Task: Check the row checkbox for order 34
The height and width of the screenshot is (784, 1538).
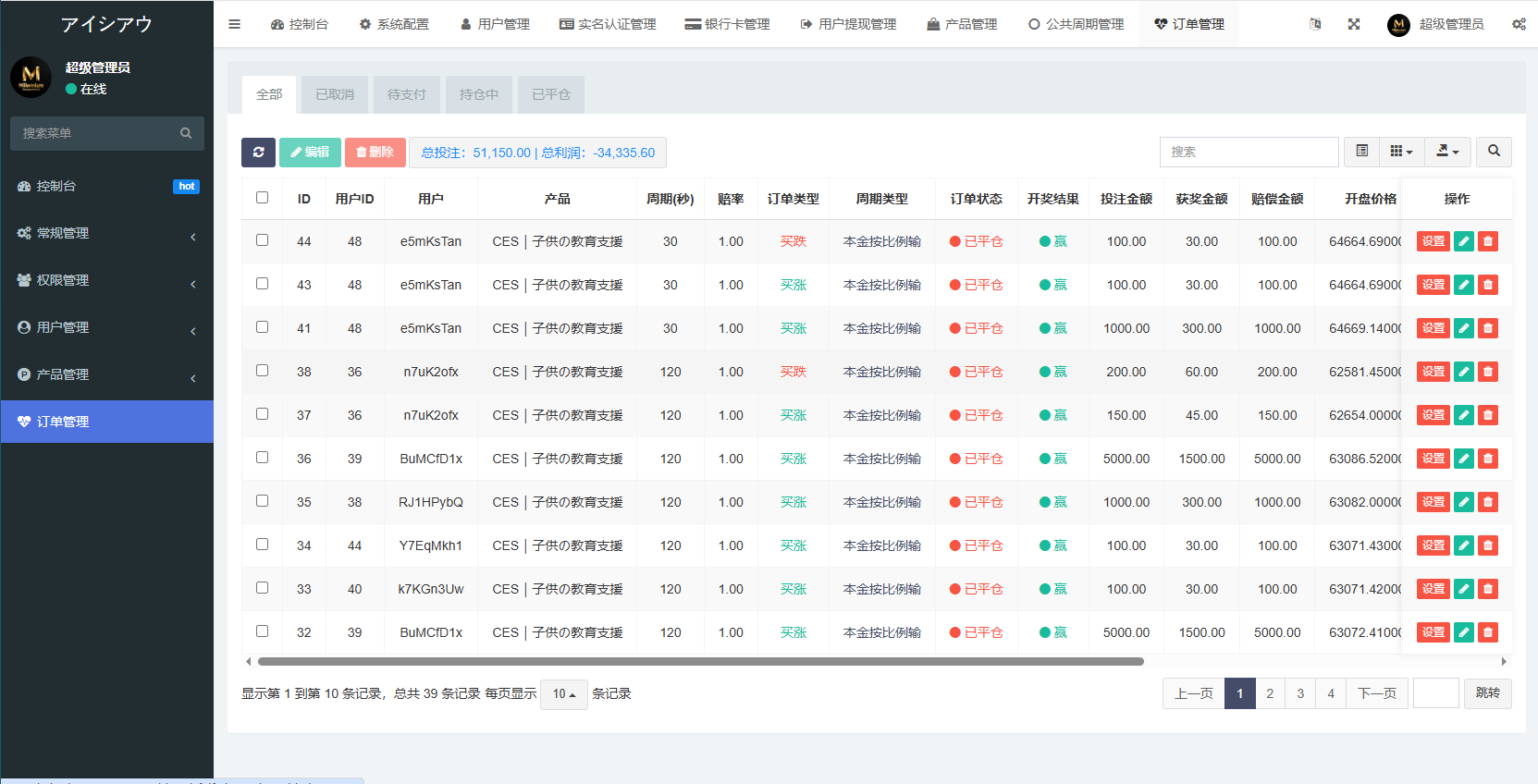Action: [263, 545]
